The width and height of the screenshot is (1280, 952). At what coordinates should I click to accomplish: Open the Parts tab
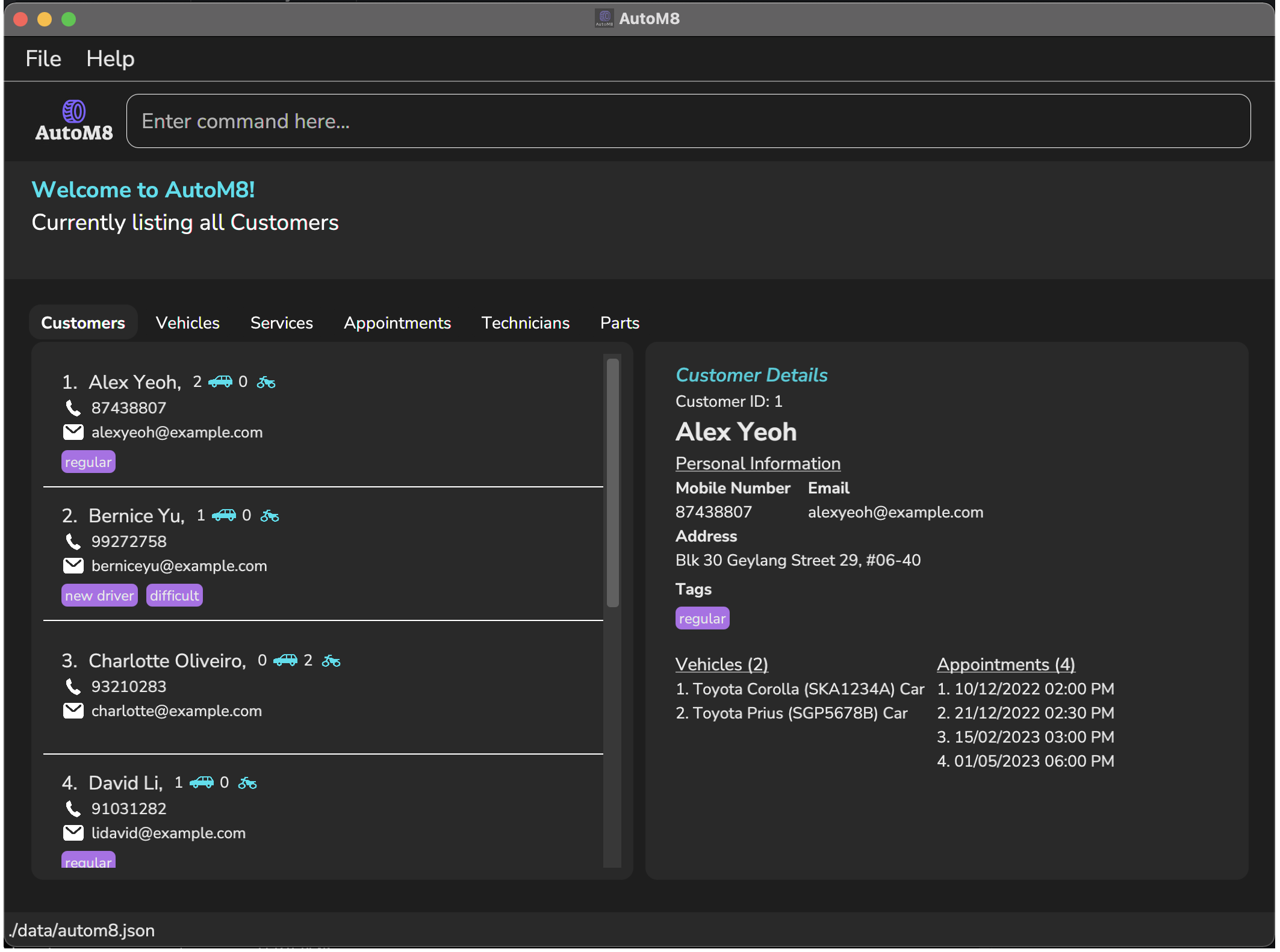[x=620, y=323]
